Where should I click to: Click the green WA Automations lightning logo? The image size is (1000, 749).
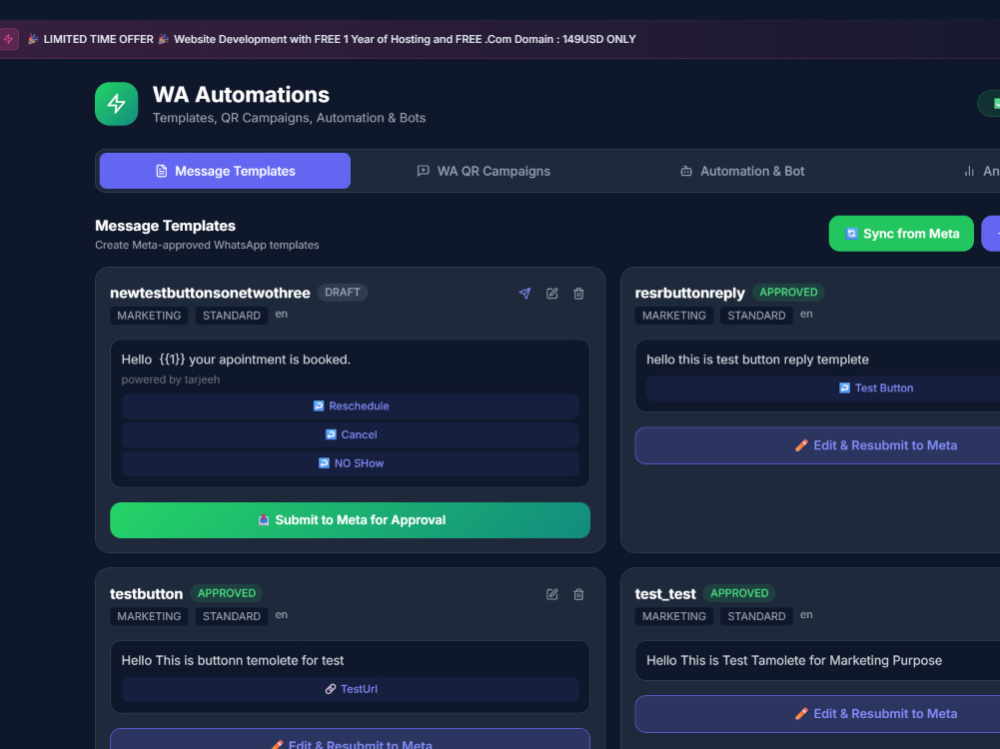[116, 103]
